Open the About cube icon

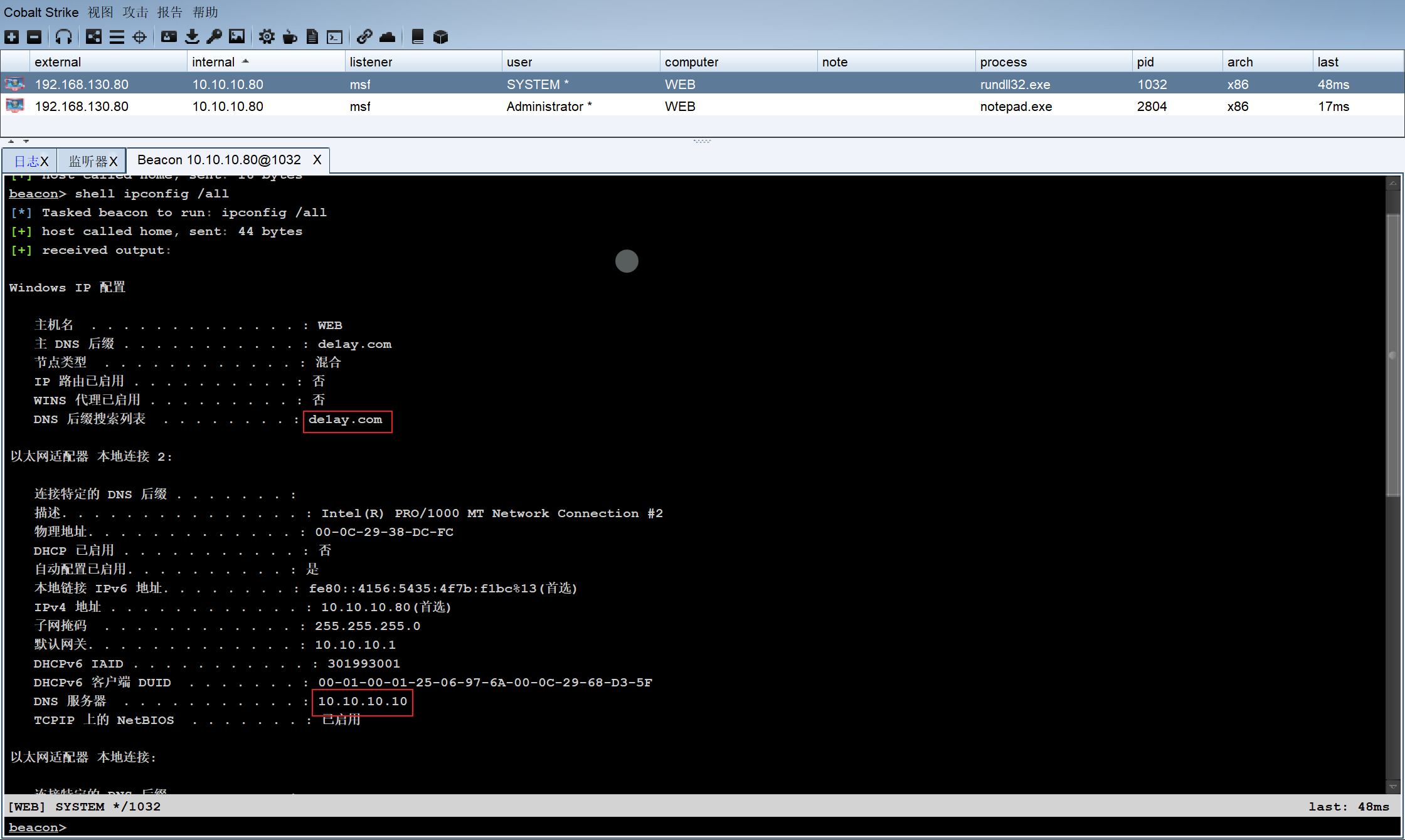[x=441, y=37]
